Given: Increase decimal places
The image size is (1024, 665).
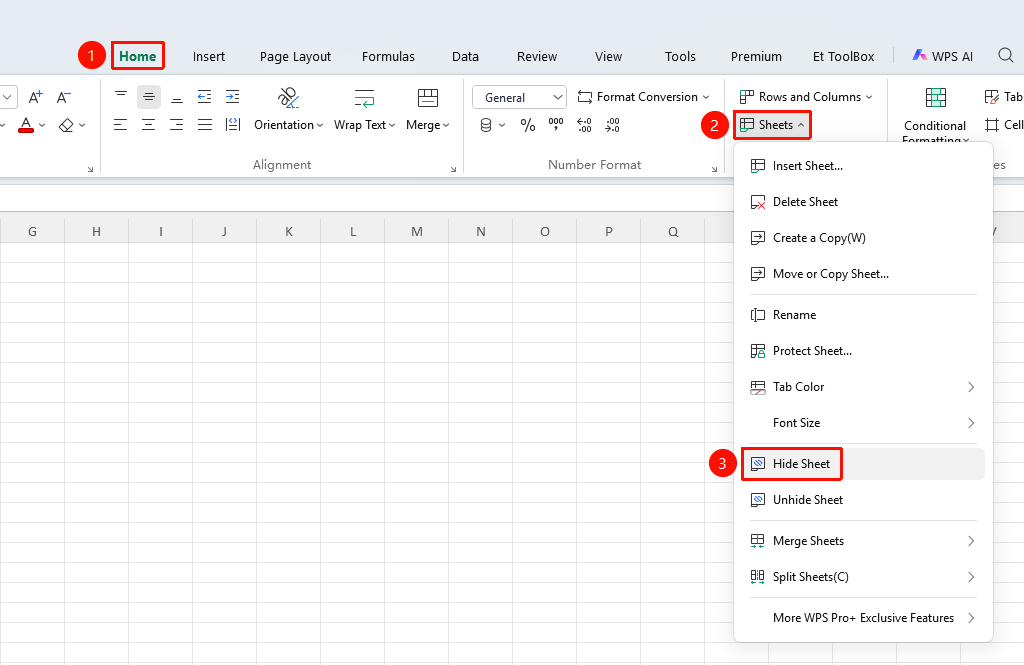Looking at the screenshot, I should pos(584,125).
